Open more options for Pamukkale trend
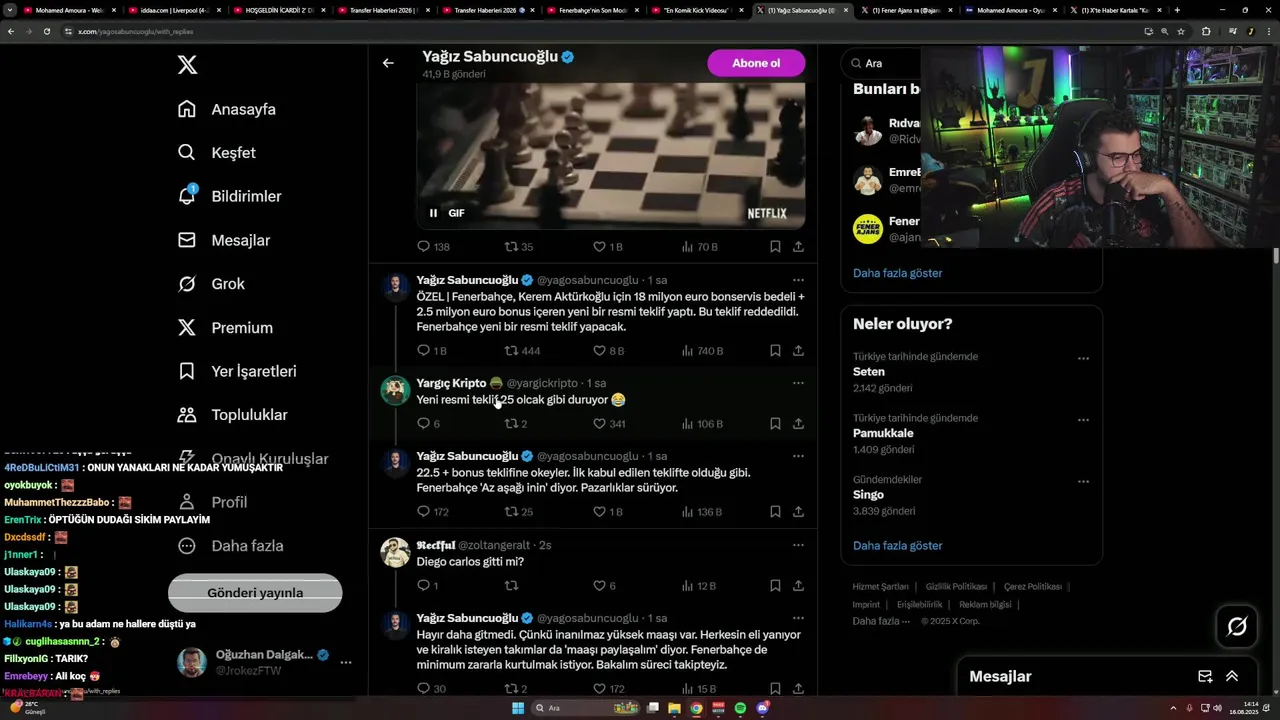 1083,420
